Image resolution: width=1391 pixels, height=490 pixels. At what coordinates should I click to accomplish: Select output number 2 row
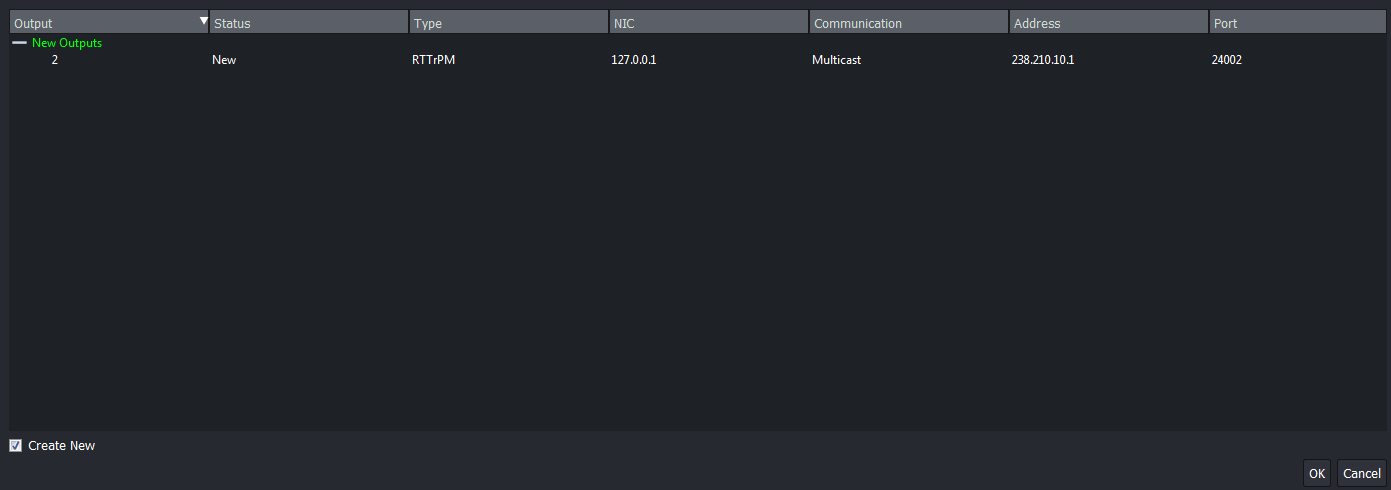pos(55,60)
